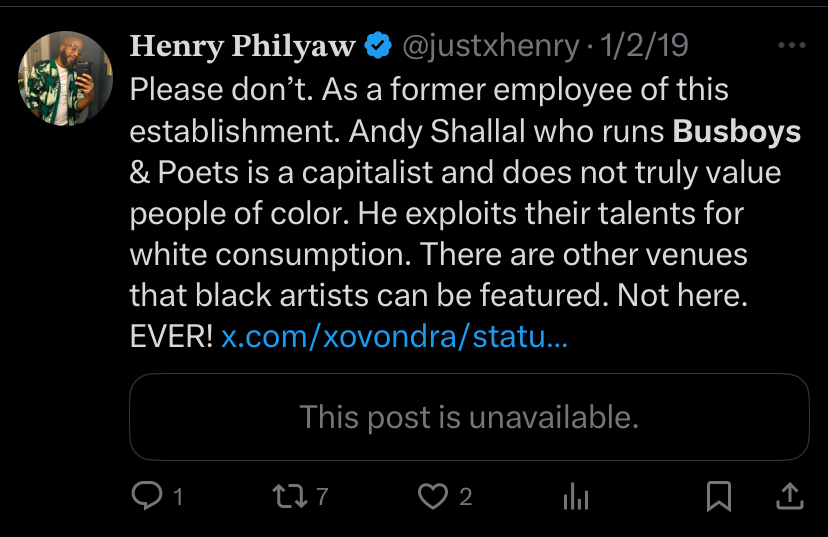This screenshot has height=537, width=828.
Task: Open the share arrow icon
Action: click(789, 496)
